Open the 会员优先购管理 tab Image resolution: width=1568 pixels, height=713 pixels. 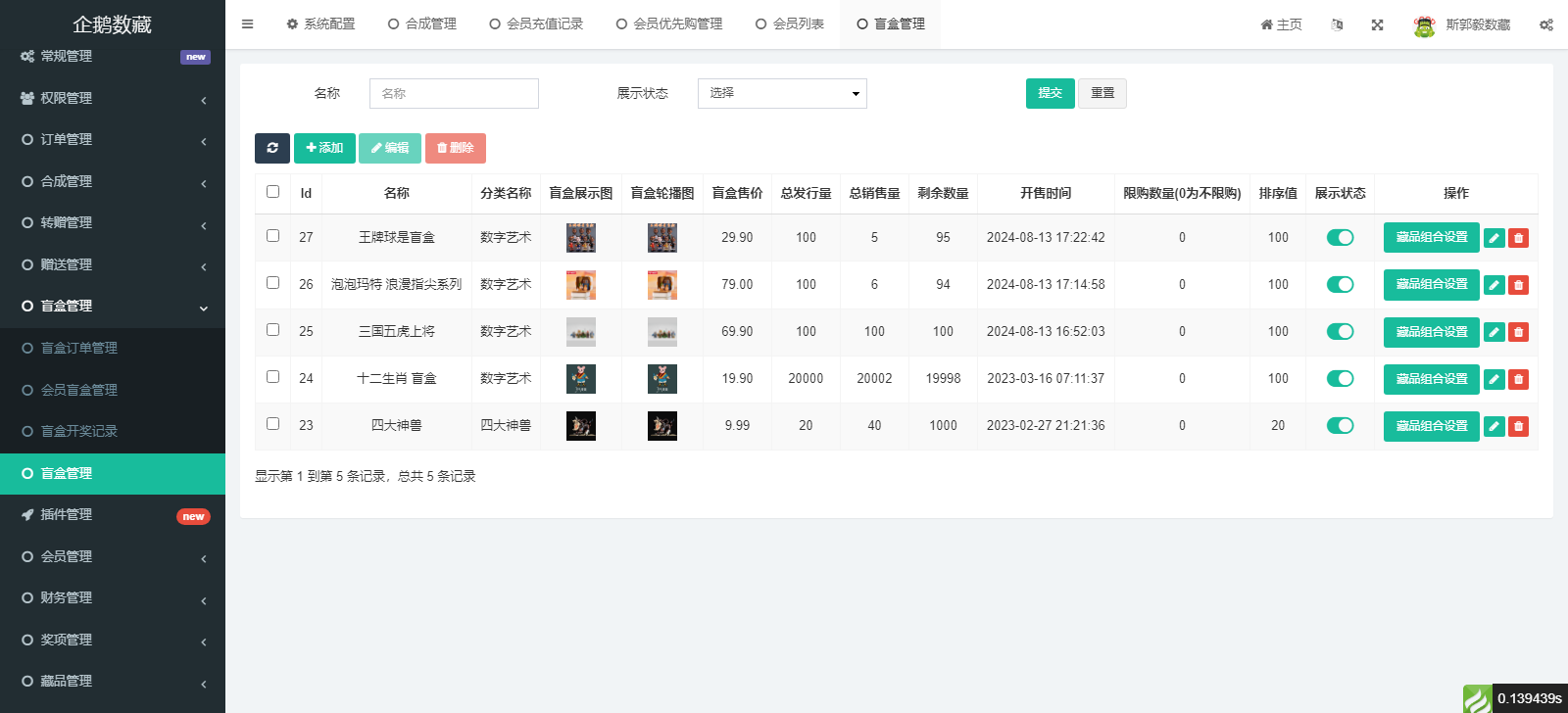[x=669, y=24]
